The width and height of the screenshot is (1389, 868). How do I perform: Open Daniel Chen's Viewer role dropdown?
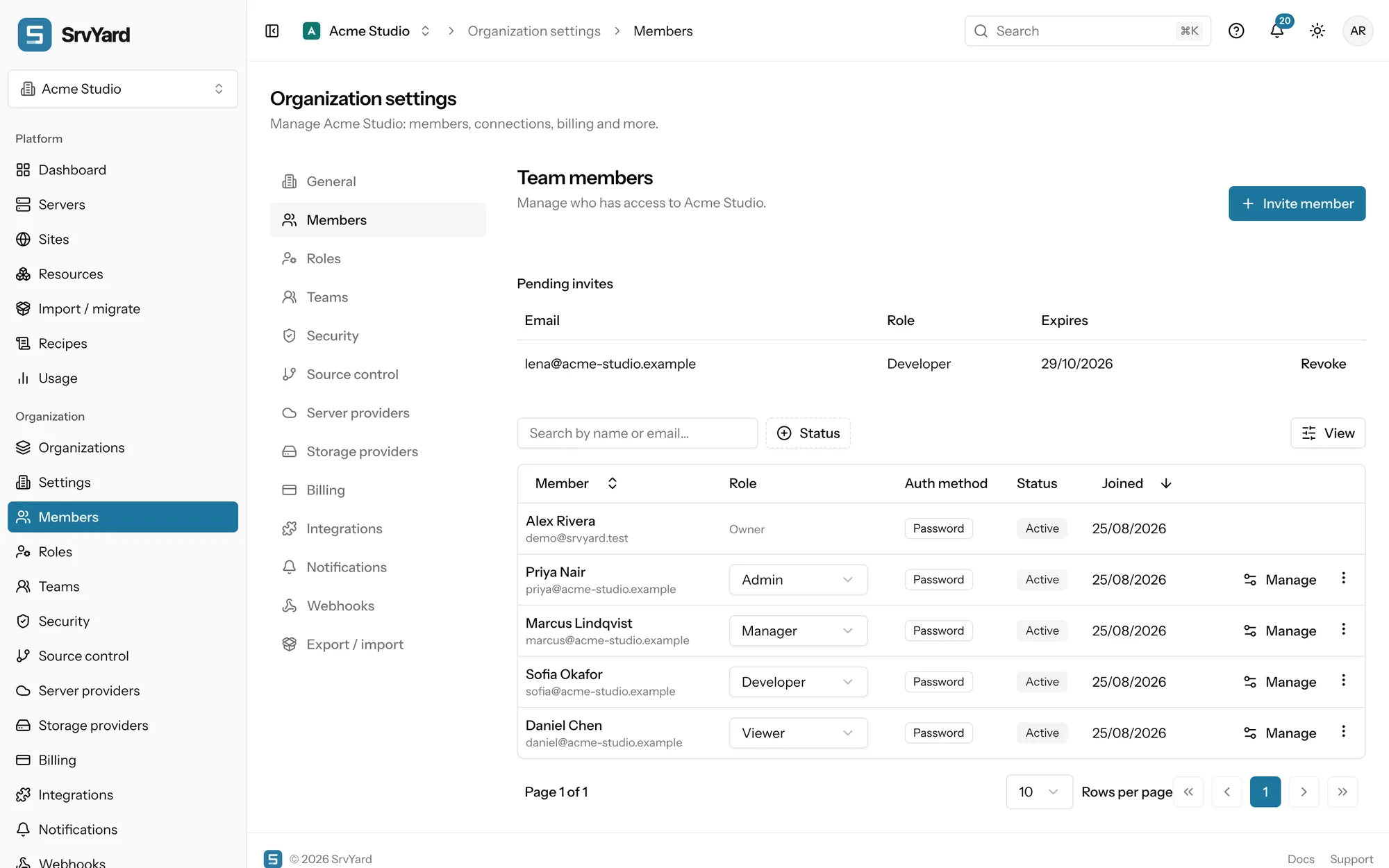point(798,733)
